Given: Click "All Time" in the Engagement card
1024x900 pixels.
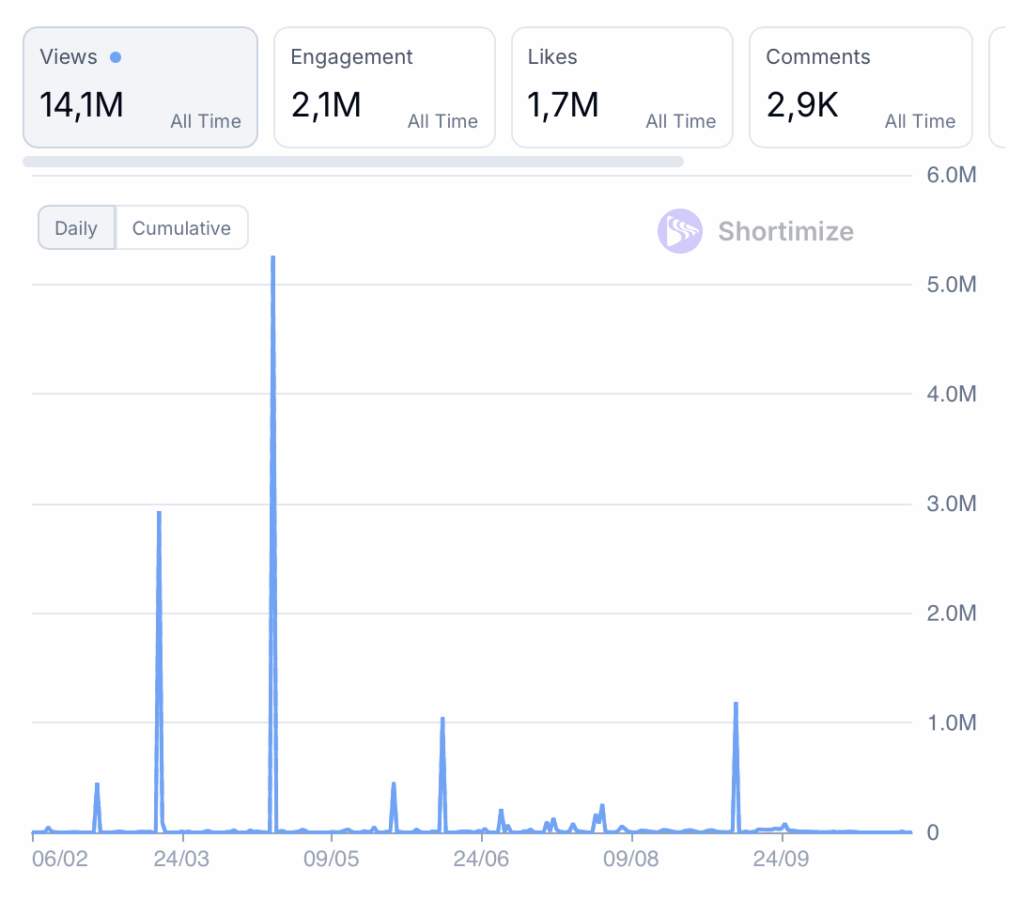Looking at the screenshot, I should (x=442, y=121).
